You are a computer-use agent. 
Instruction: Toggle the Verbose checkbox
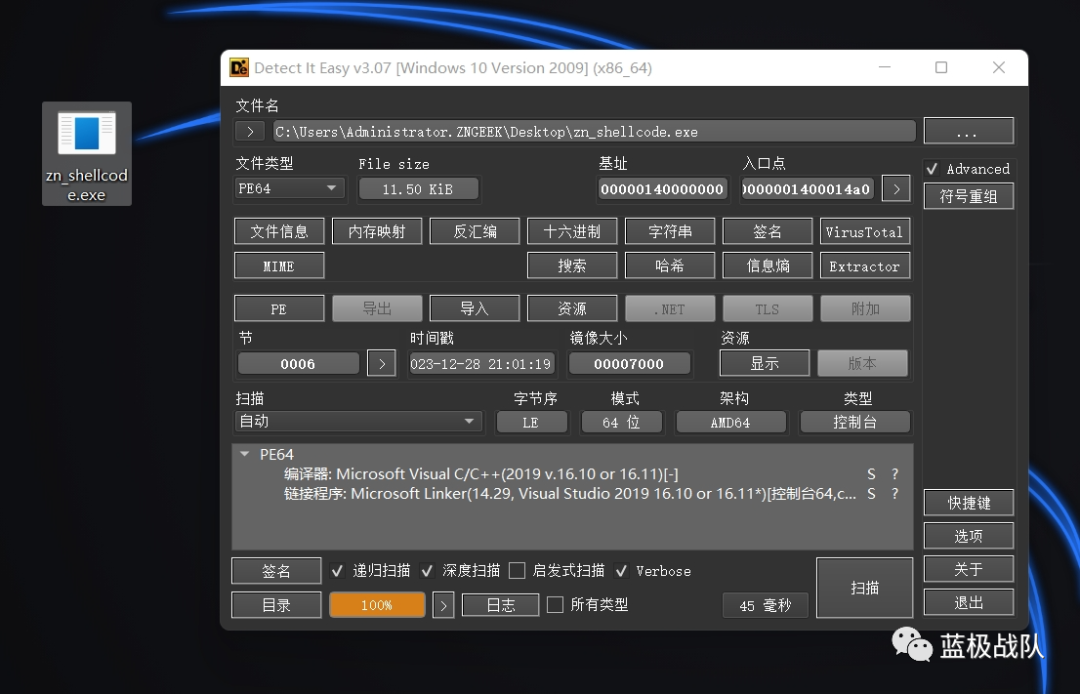[x=621, y=571]
